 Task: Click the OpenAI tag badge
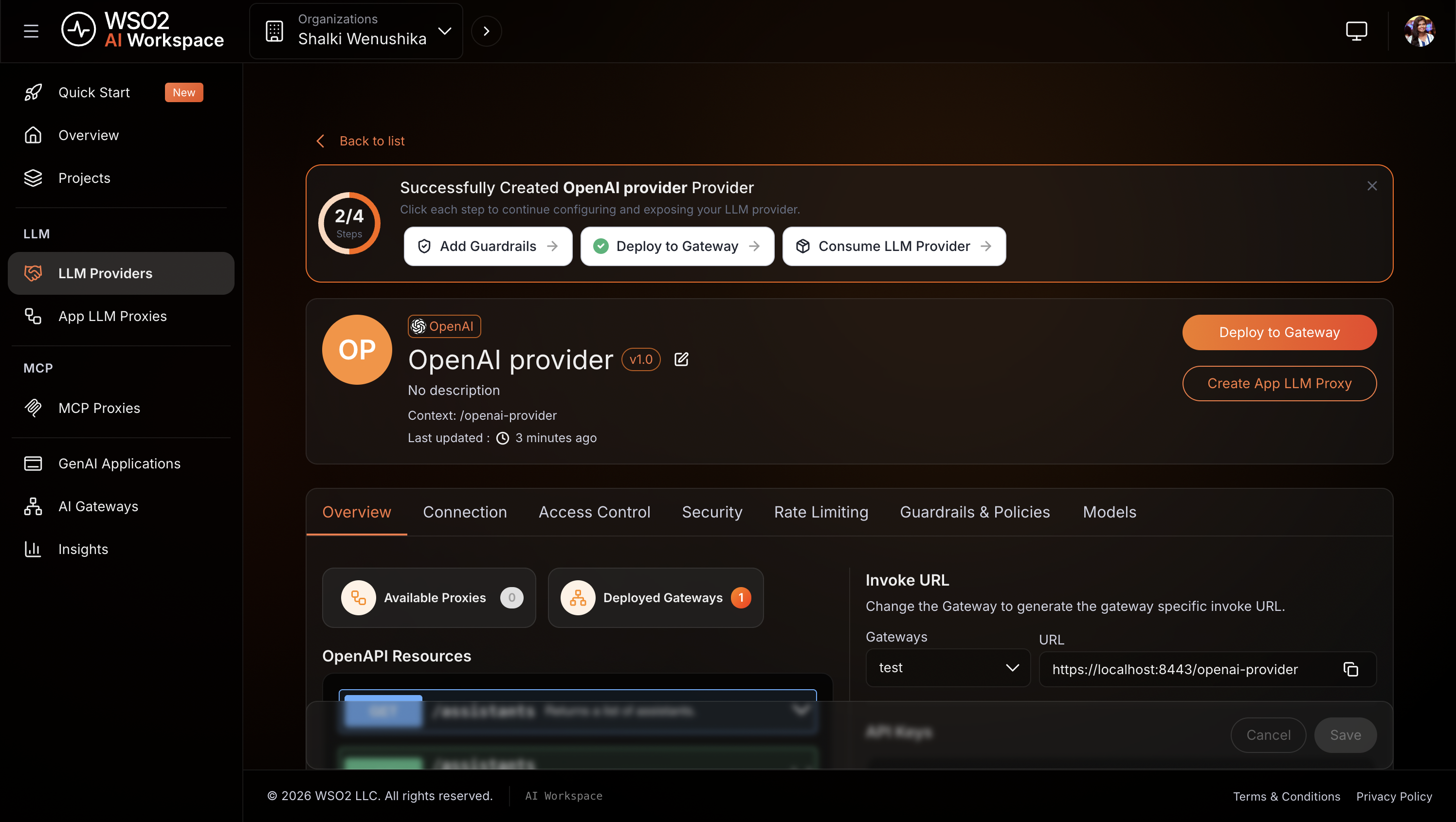pos(444,326)
